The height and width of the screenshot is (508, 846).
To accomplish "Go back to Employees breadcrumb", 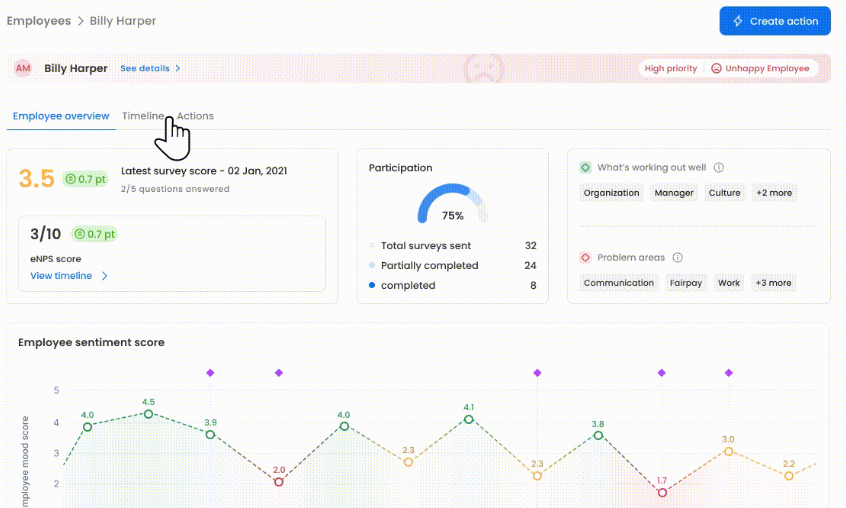I will click(x=39, y=21).
